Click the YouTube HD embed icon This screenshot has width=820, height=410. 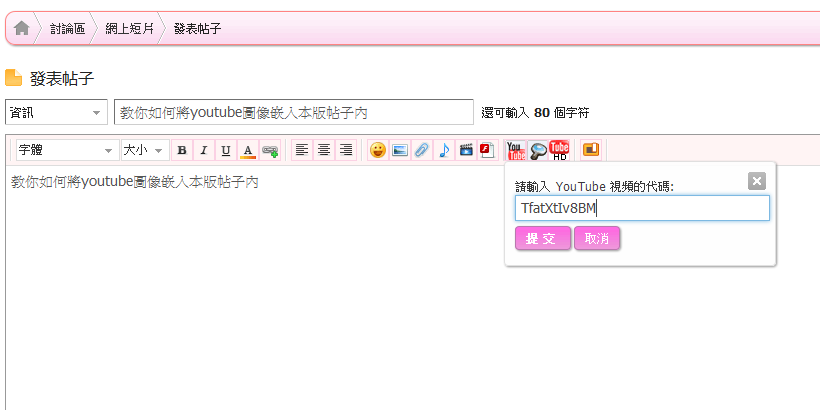(560, 151)
